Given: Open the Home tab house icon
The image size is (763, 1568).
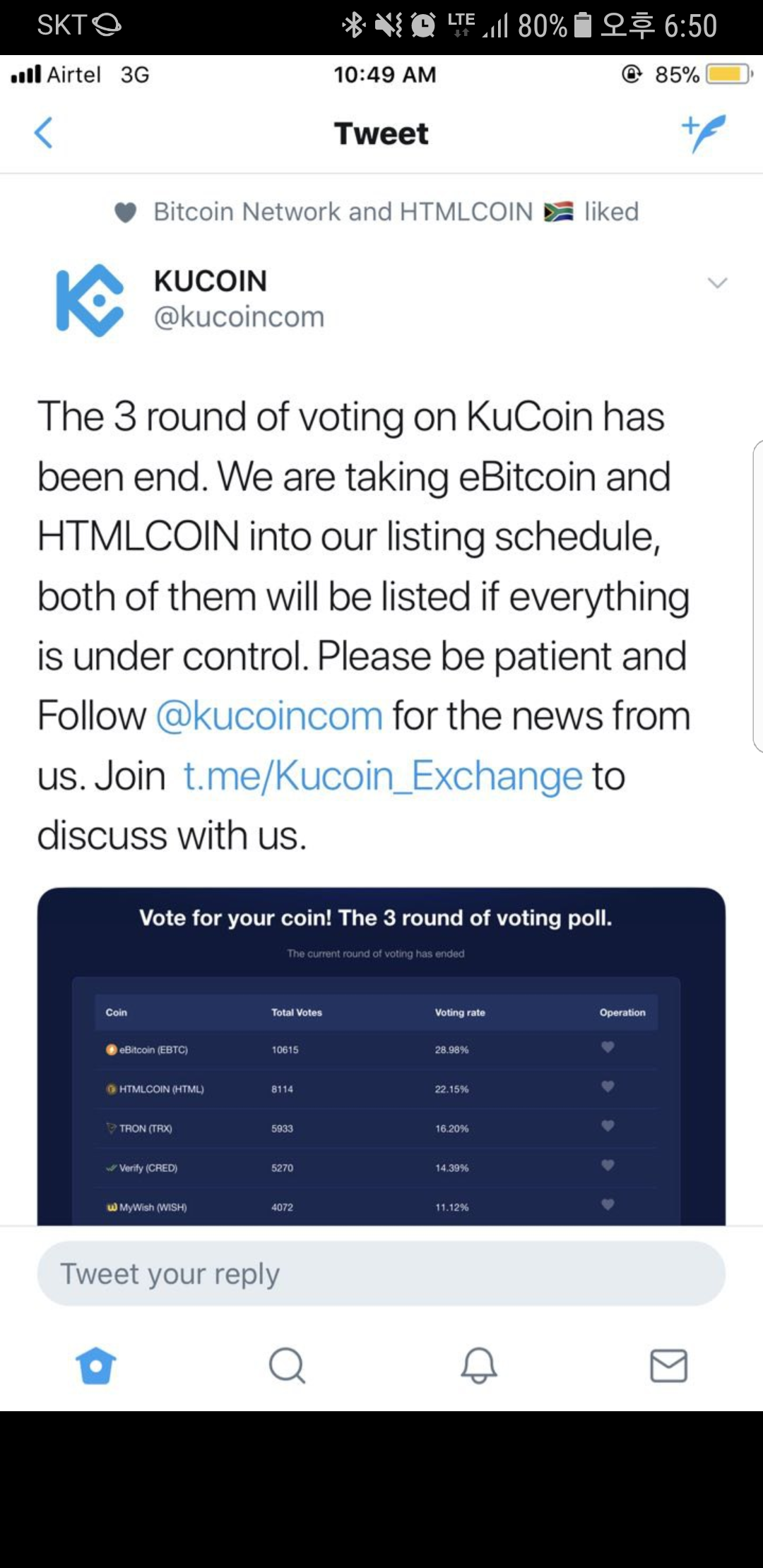Looking at the screenshot, I should (x=95, y=1365).
